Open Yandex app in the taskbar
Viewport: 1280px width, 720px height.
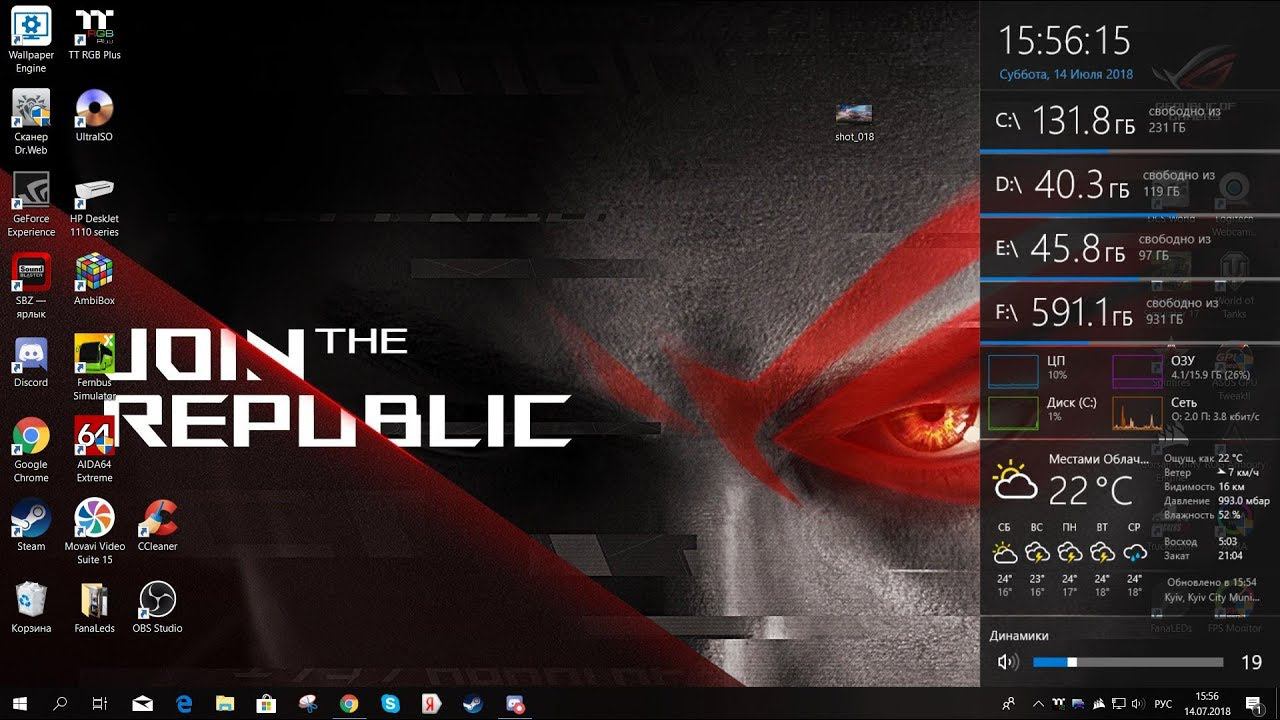point(431,703)
